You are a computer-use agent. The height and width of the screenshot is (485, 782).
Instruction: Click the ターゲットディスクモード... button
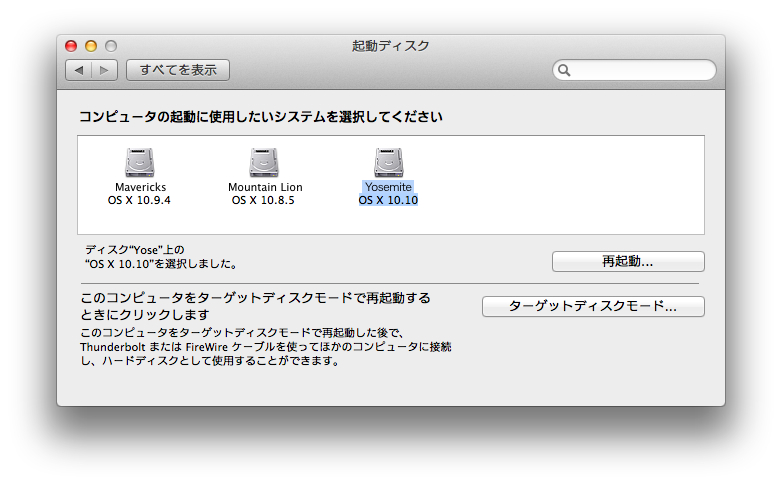tap(593, 306)
